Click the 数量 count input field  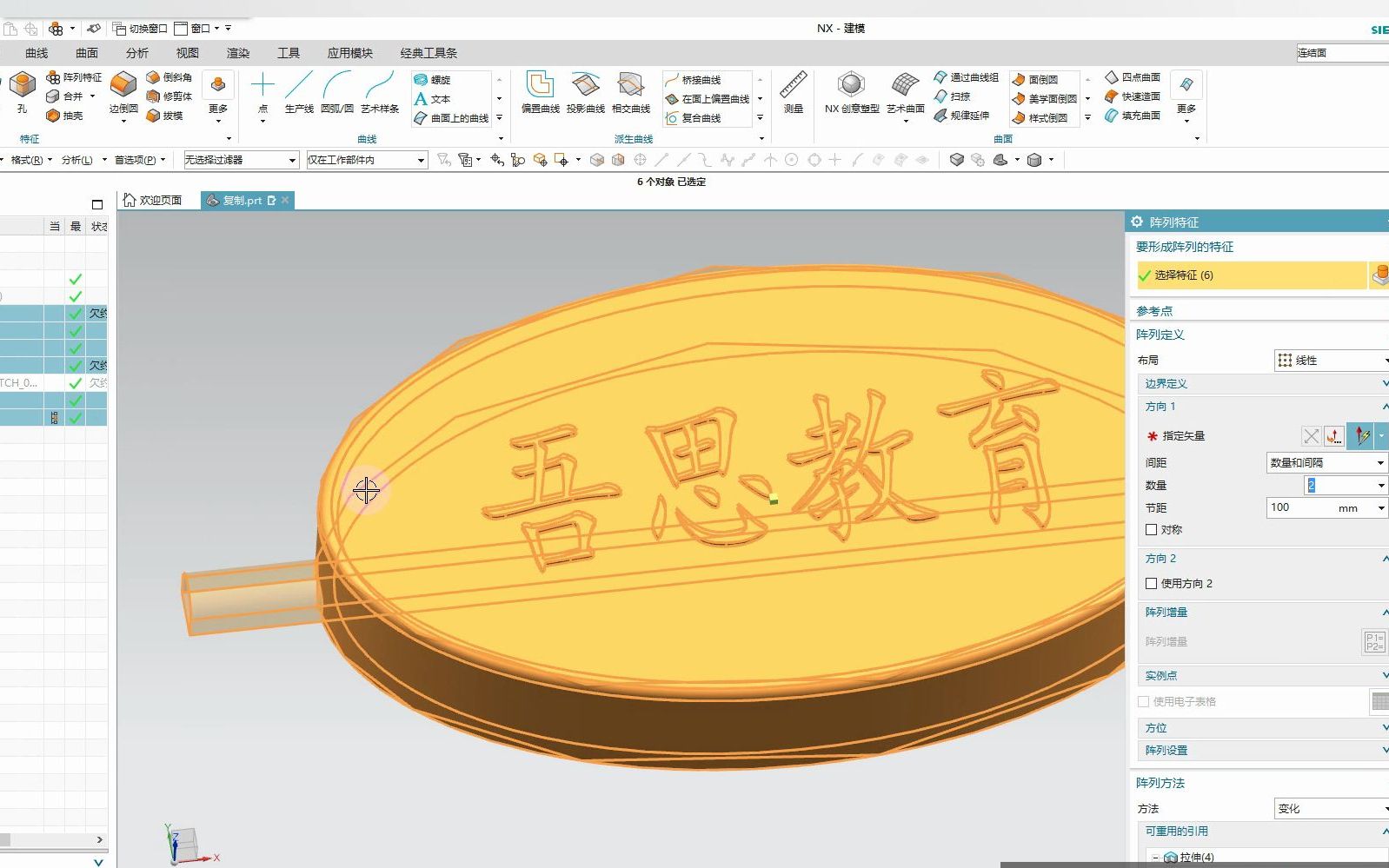1339,486
